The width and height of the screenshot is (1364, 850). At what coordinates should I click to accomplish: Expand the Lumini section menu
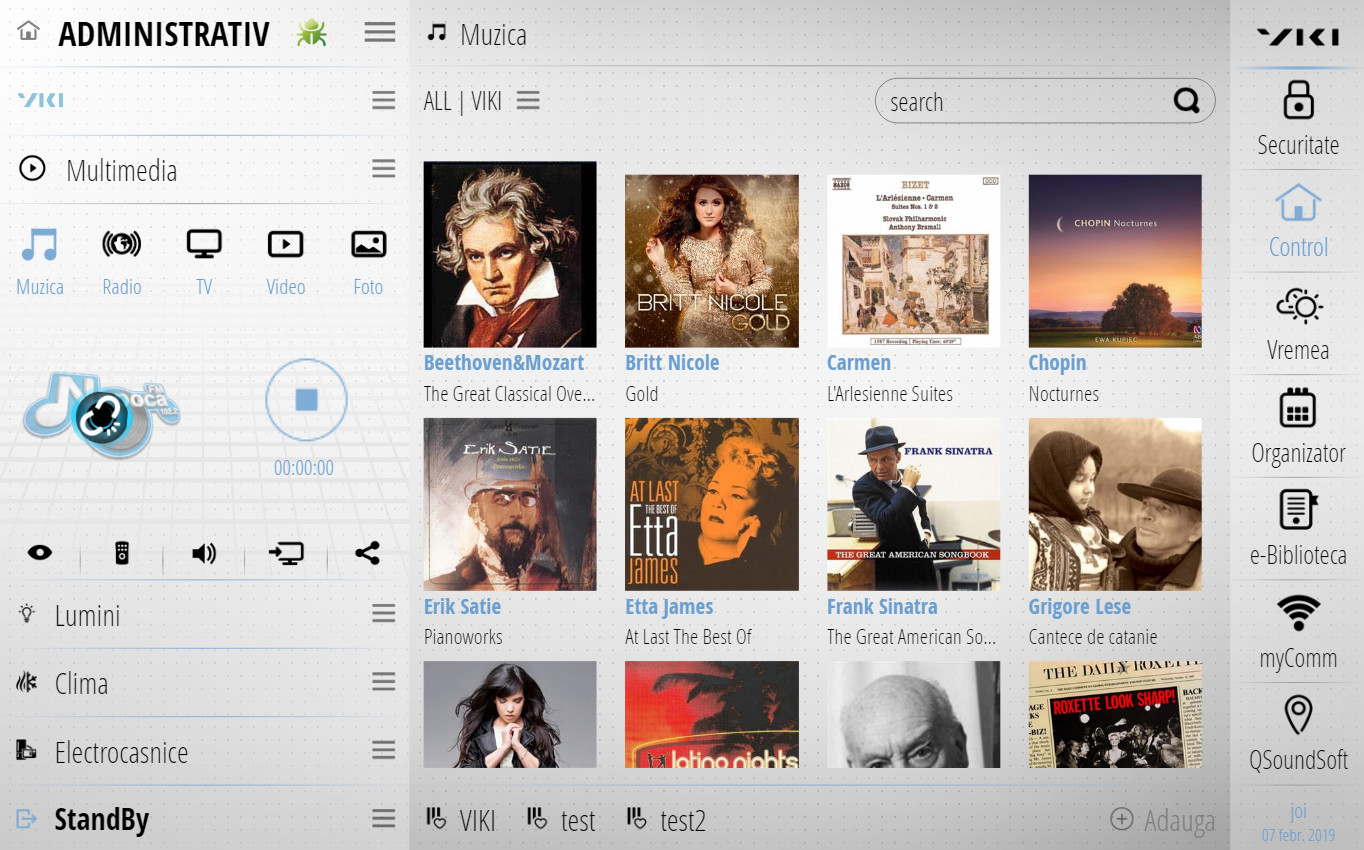click(383, 613)
